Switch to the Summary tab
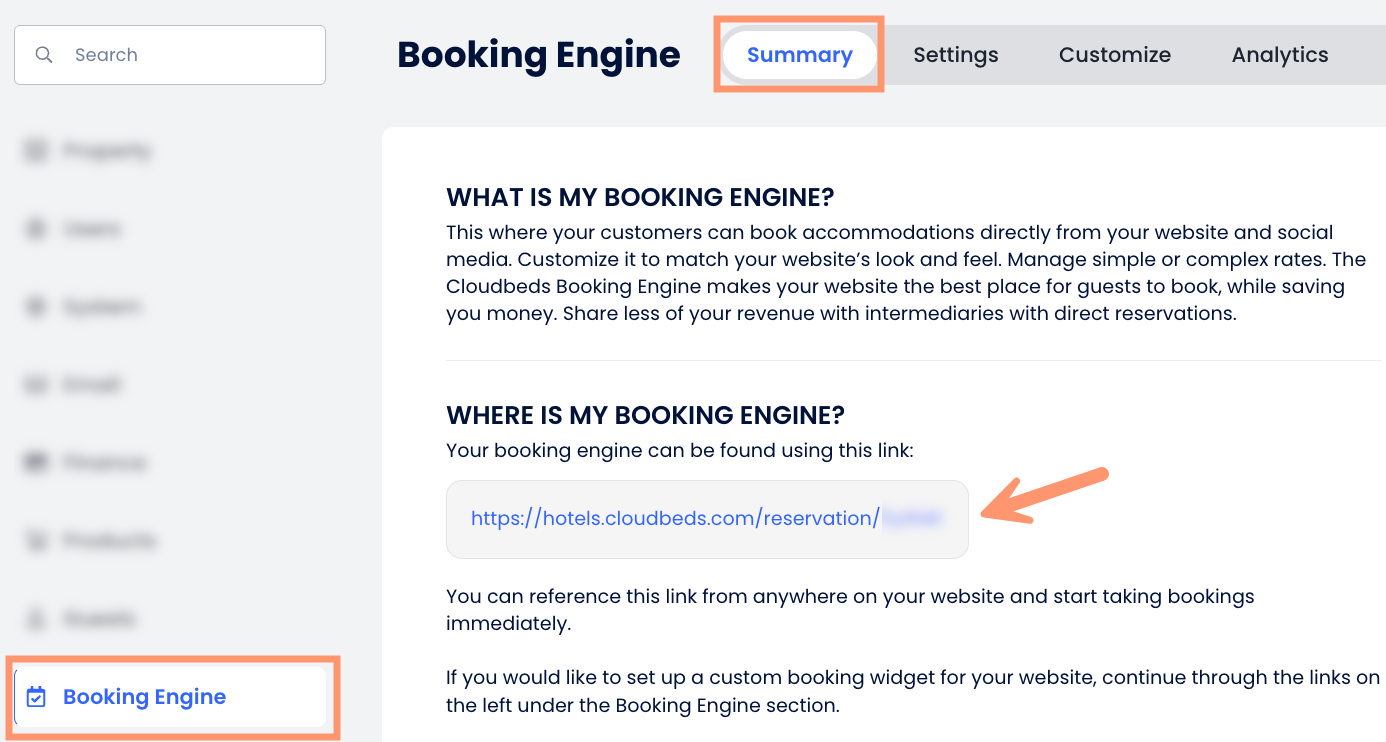Image resolution: width=1386 pixels, height=742 pixels. tap(799, 55)
